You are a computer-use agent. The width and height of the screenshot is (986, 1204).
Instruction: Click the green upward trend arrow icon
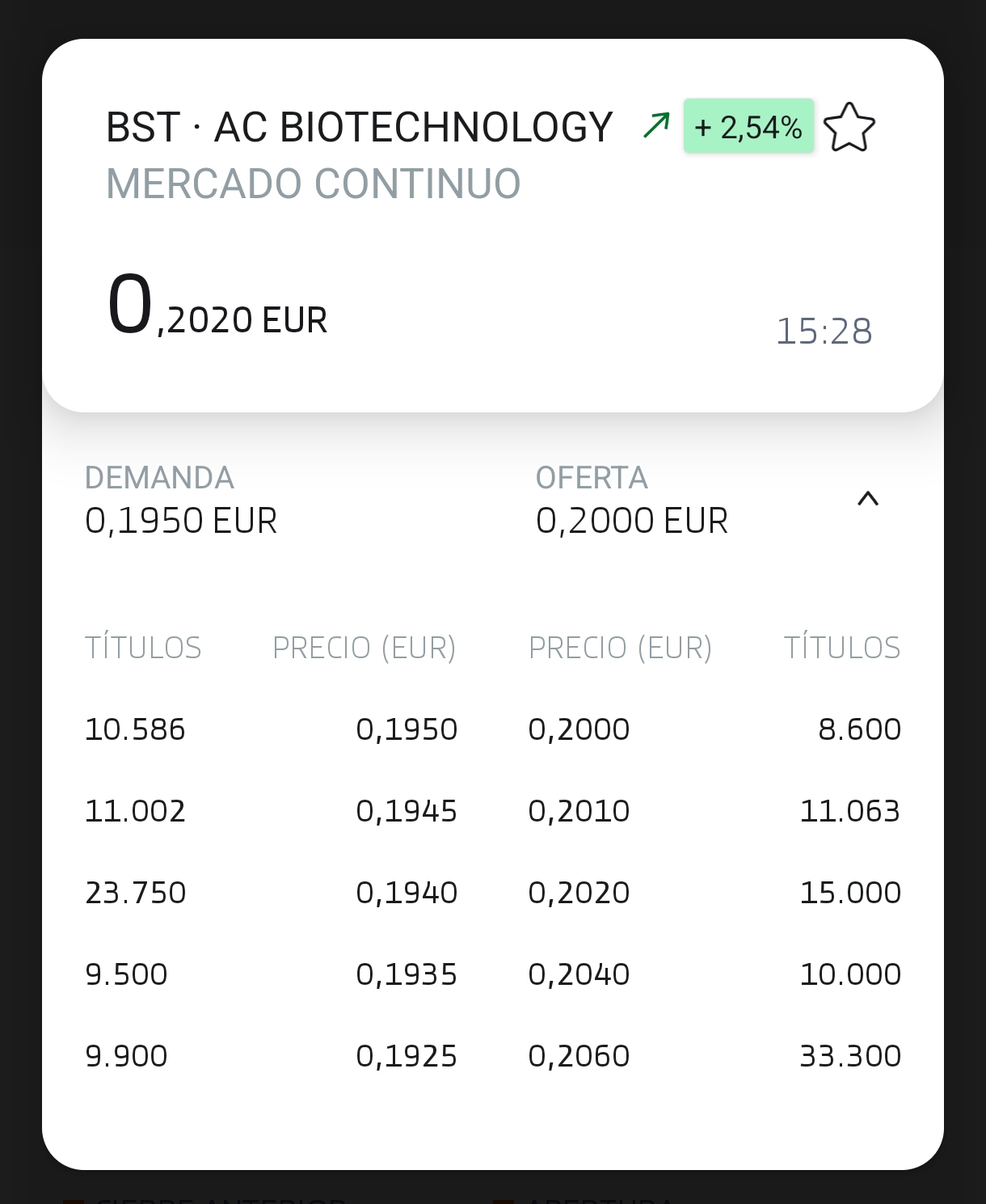click(656, 126)
